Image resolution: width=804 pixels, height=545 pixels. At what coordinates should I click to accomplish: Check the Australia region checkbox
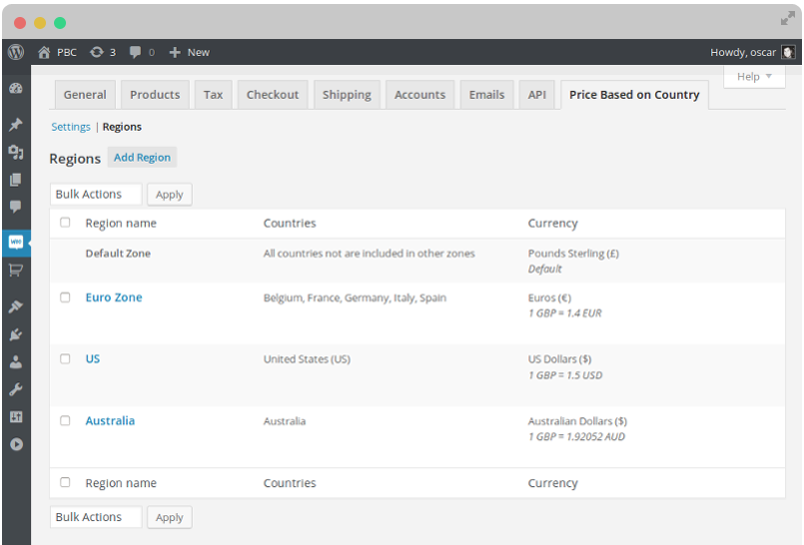click(65, 421)
